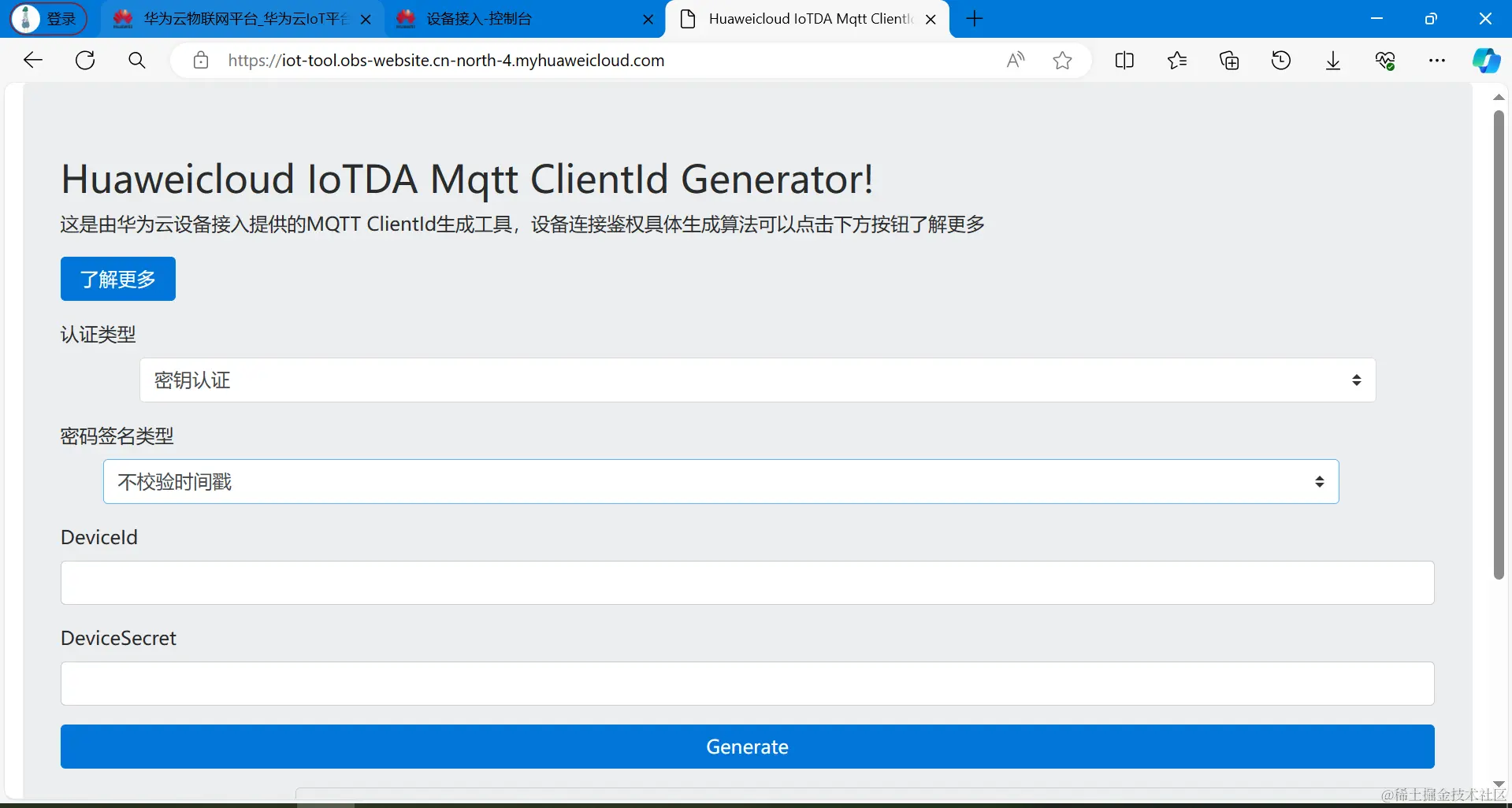
Task: Close the 设备接入-控制台 tab
Action: click(x=648, y=20)
